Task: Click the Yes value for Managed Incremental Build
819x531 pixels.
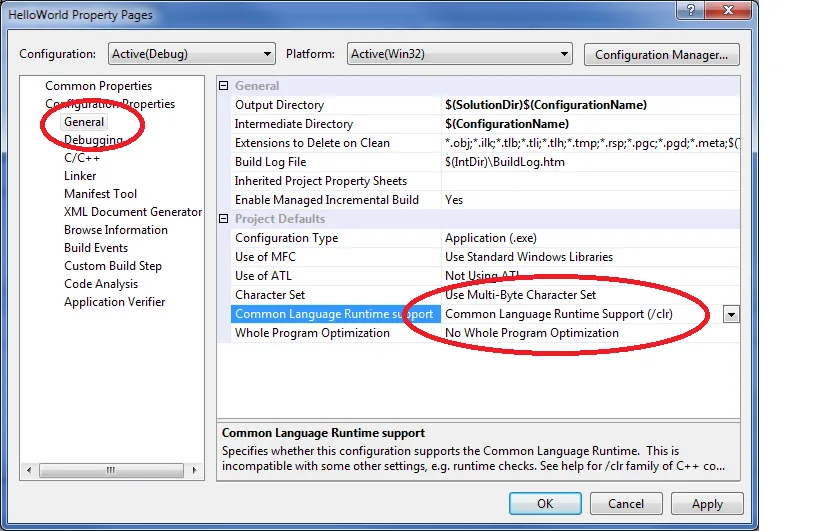Action: pos(454,200)
